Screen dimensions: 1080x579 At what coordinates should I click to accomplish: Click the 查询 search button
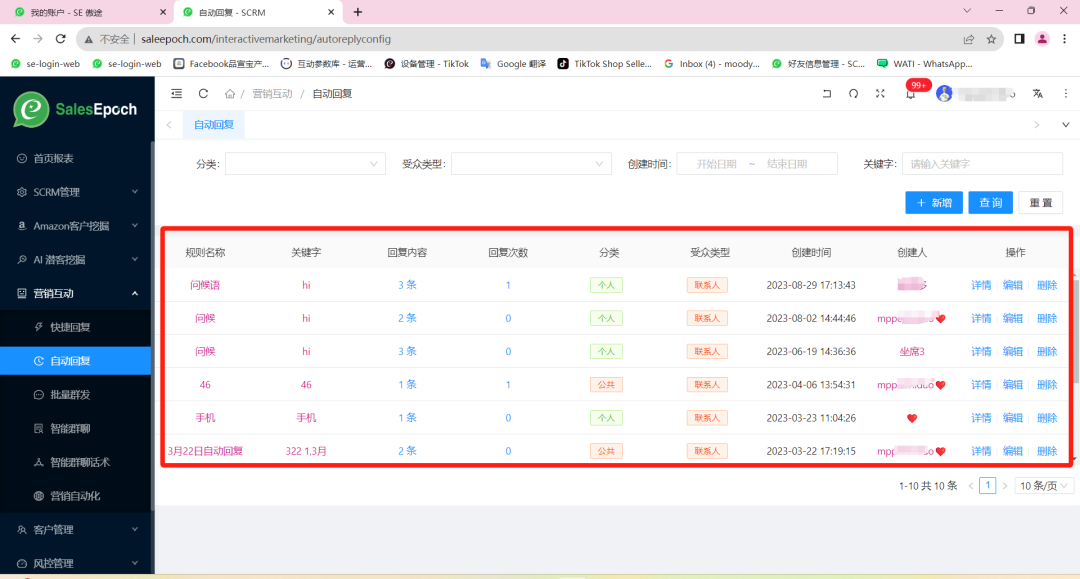990,203
